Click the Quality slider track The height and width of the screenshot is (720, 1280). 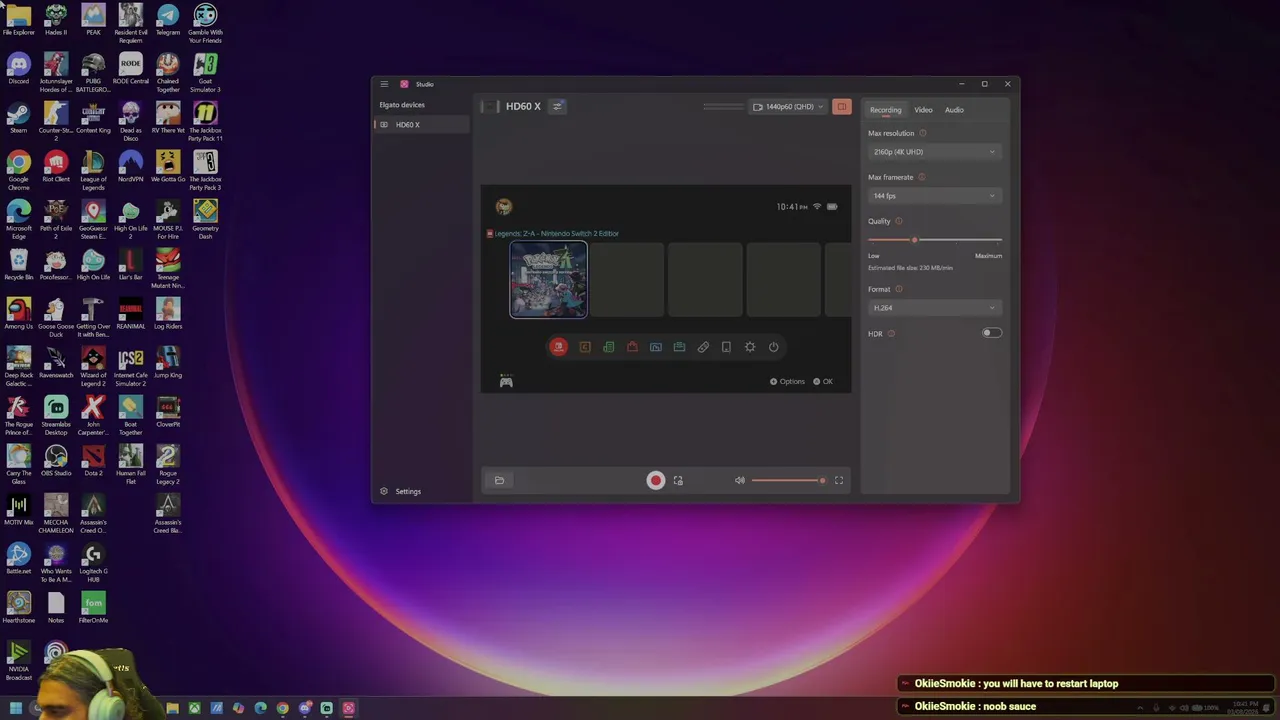coord(934,240)
